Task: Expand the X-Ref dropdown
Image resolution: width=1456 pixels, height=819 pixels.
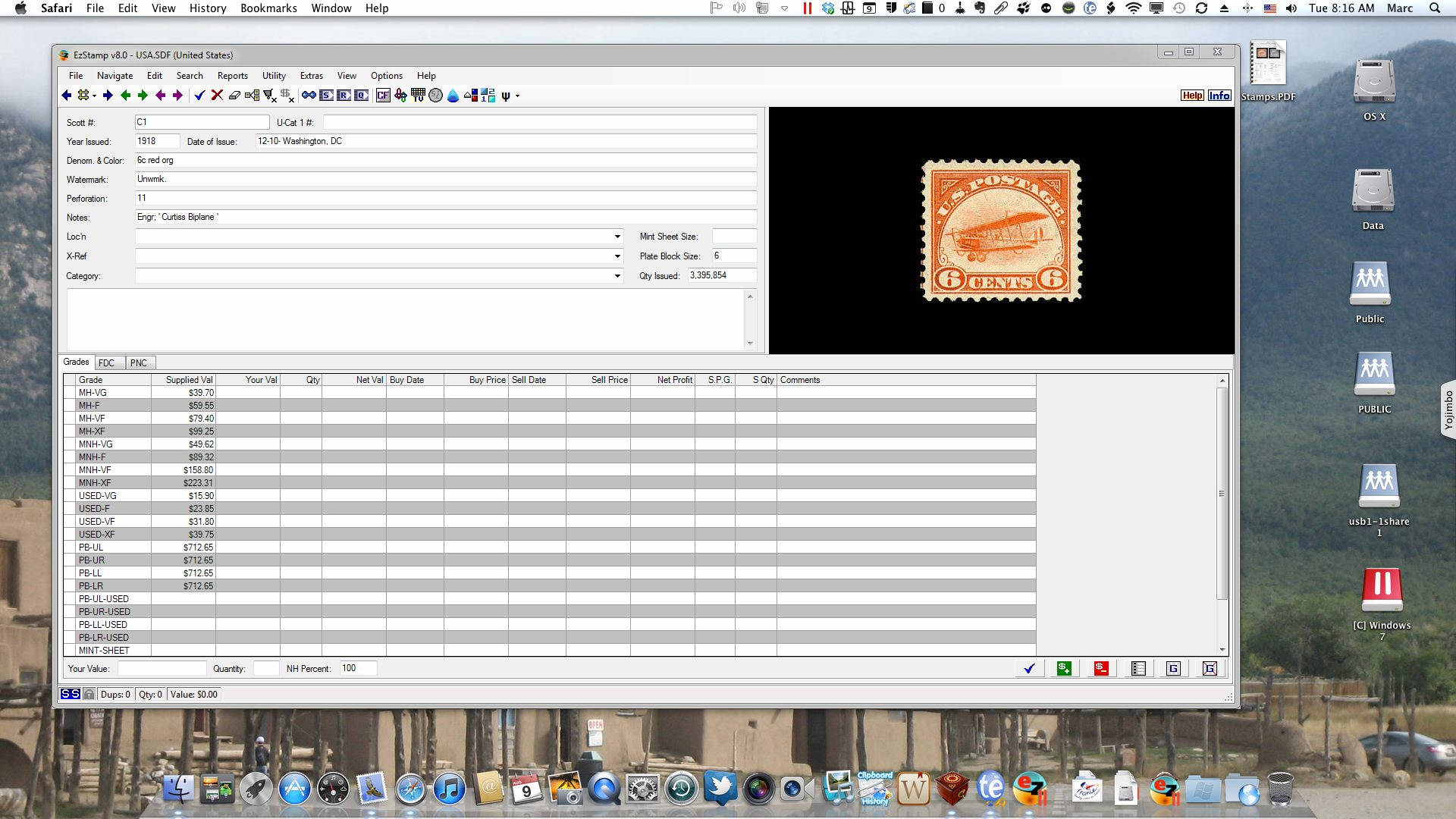Action: pos(617,256)
